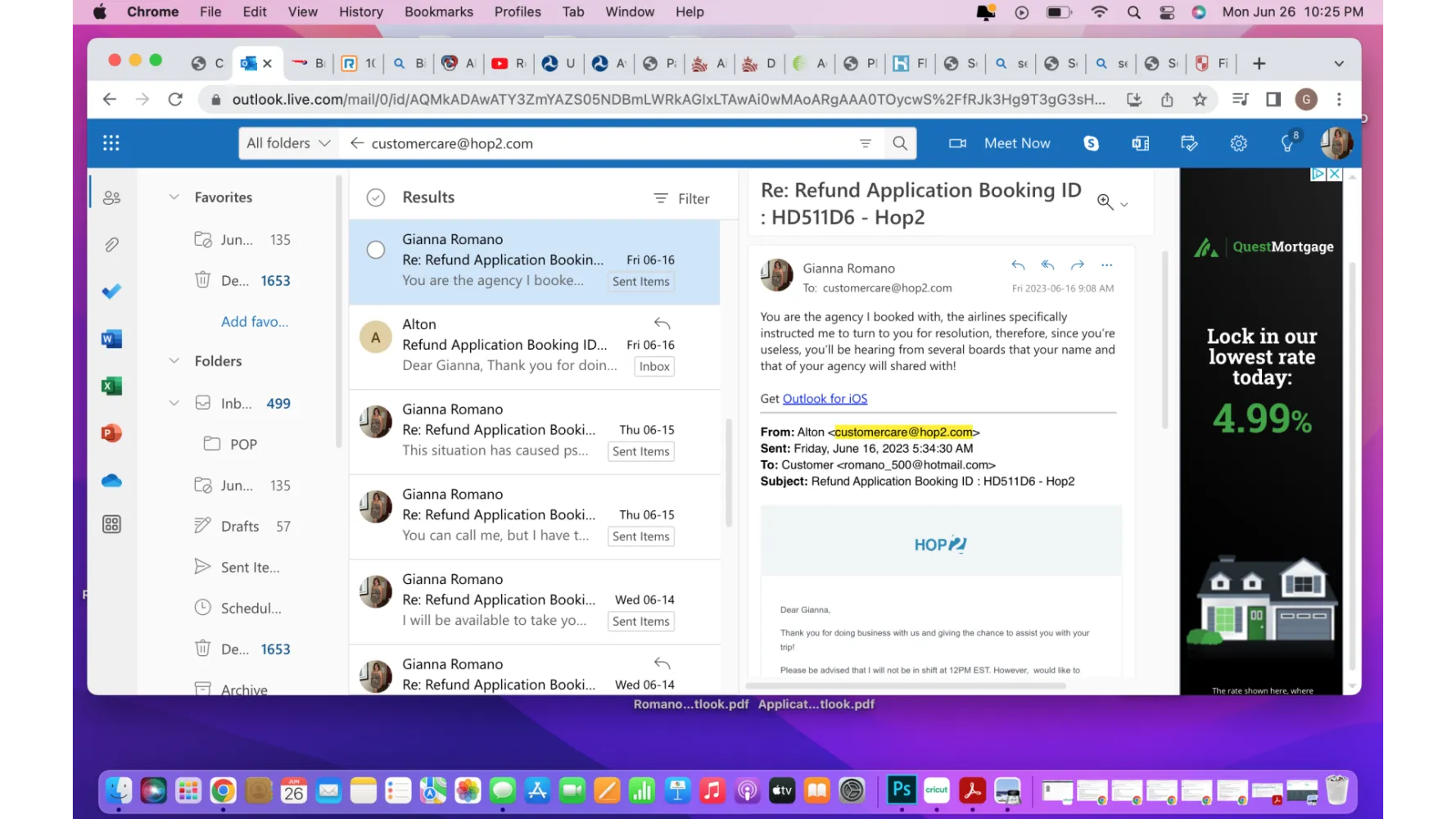This screenshot has width=1456, height=819.
Task: Open the Files paperclip icon in left rail
Action: click(x=111, y=244)
